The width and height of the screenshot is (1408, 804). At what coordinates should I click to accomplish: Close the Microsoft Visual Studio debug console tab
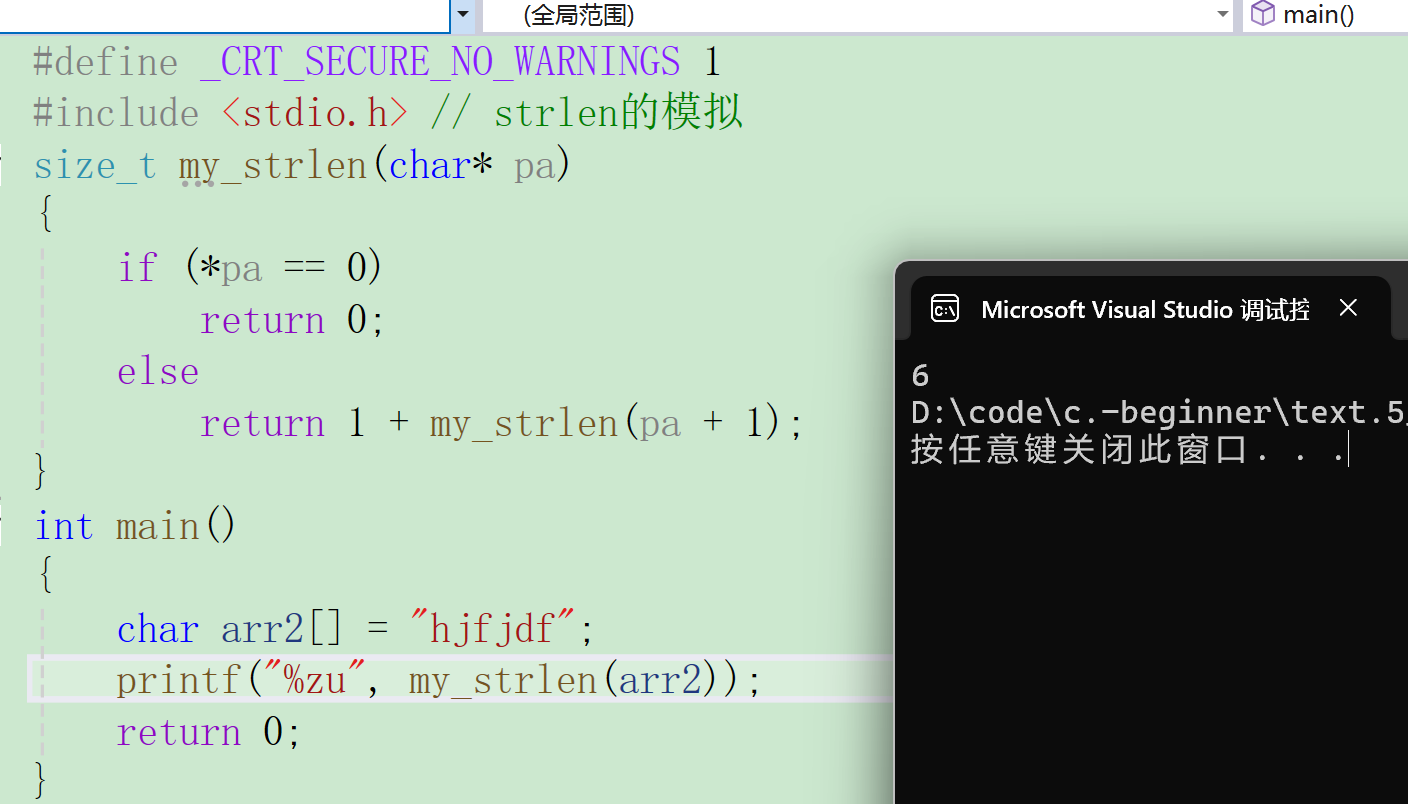click(1348, 308)
